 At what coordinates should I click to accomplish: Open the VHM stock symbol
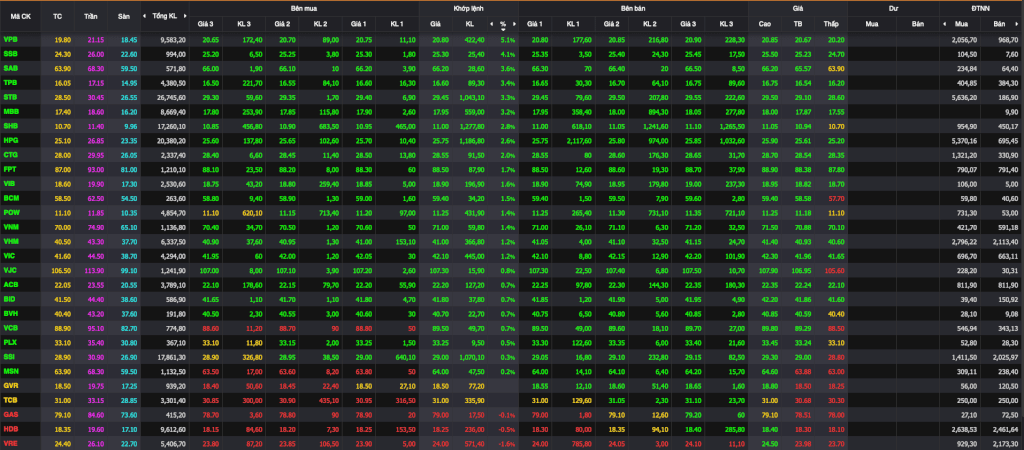[11, 241]
